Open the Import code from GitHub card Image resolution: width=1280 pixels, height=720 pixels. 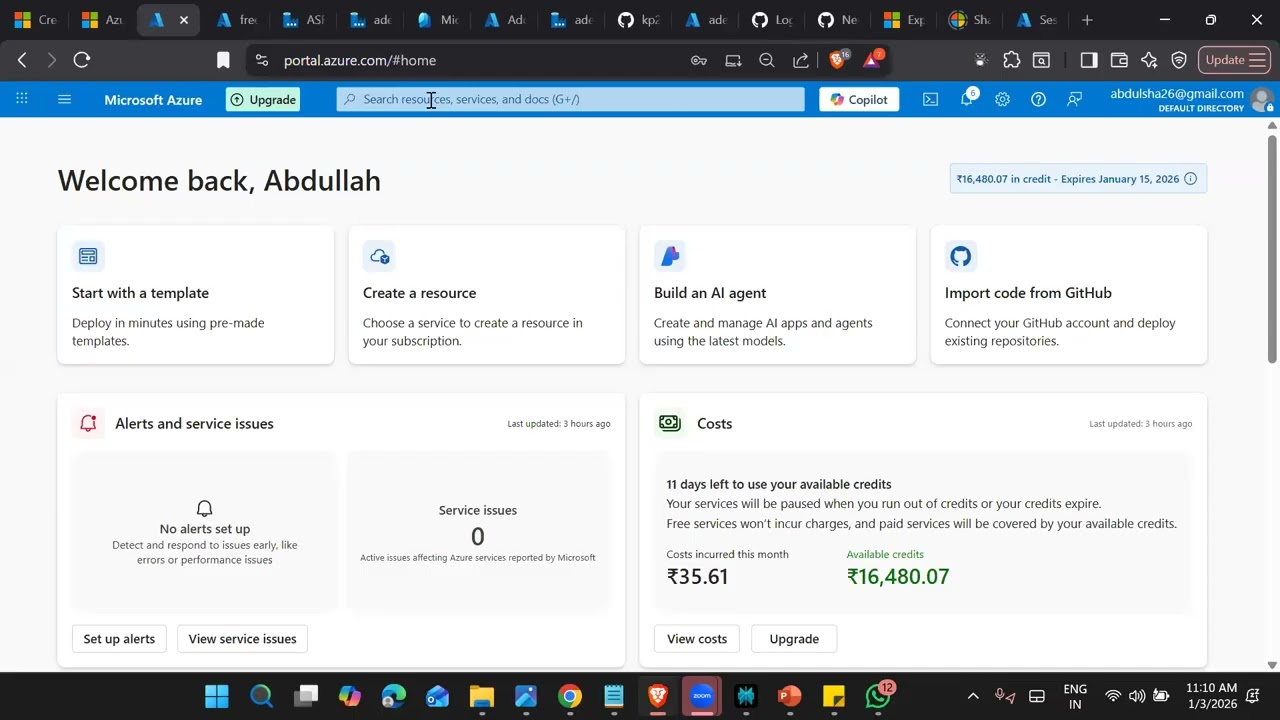pos(1068,295)
